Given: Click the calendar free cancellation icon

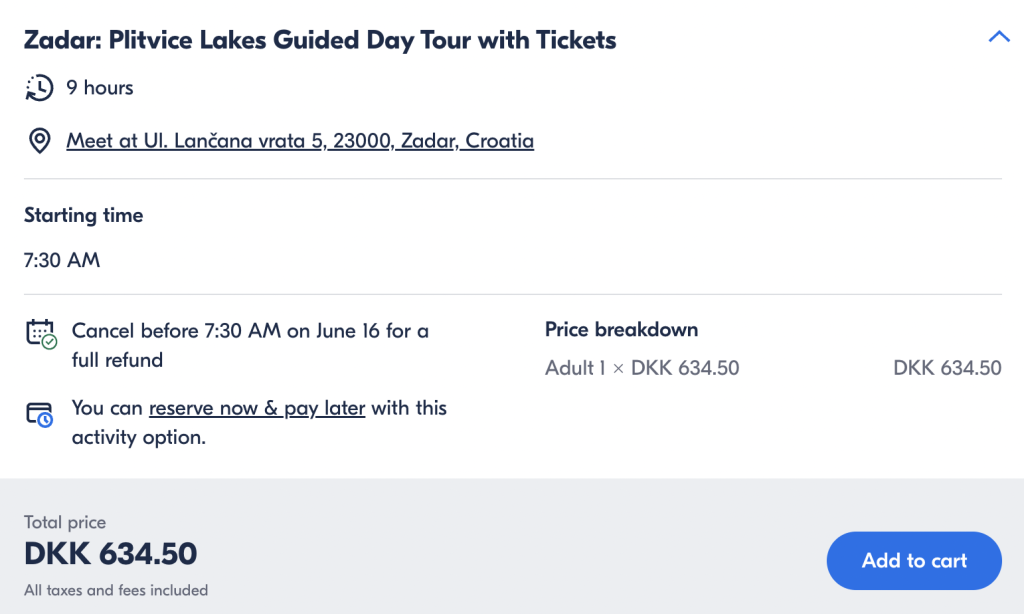Looking at the screenshot, I should click(x=41, y=334).
